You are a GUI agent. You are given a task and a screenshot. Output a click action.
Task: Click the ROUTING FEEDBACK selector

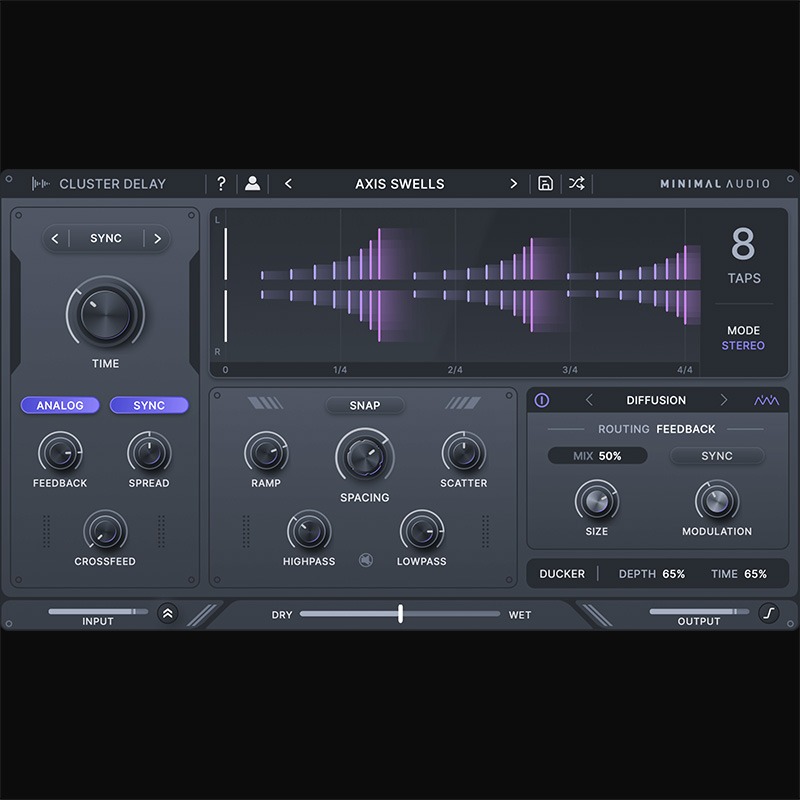(x=657, y=429)
